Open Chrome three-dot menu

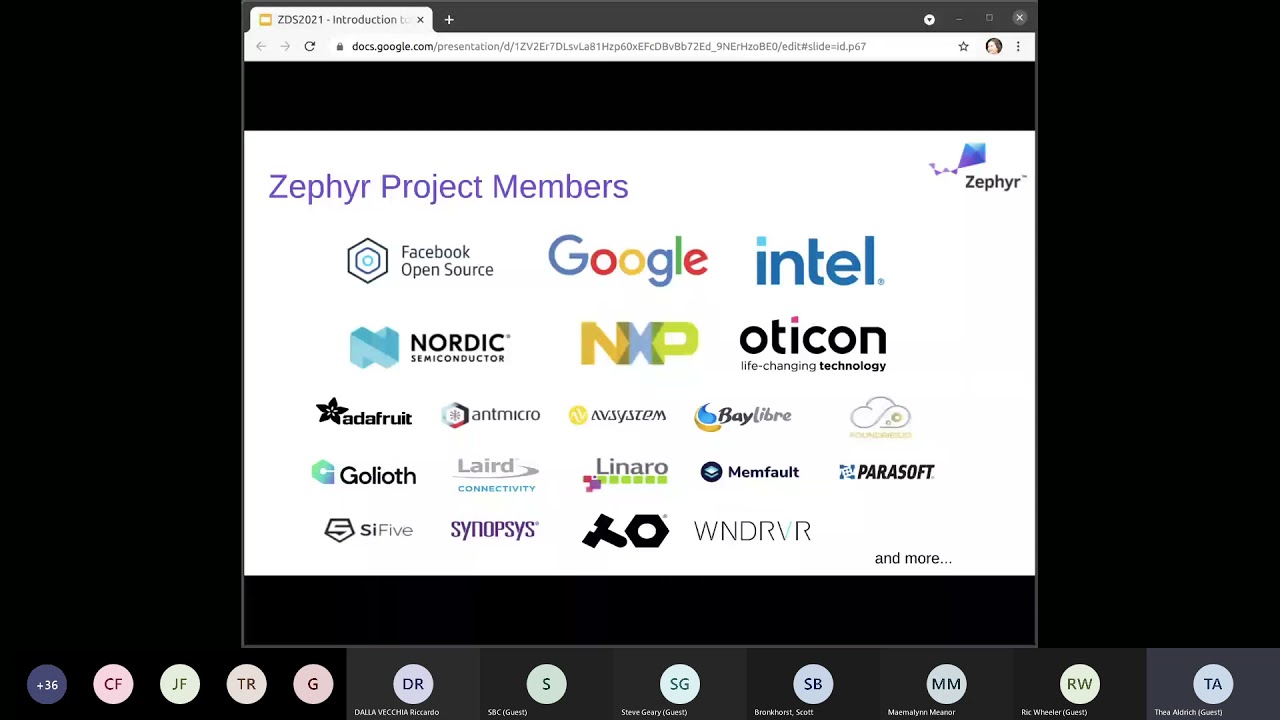coord(1018,46)
